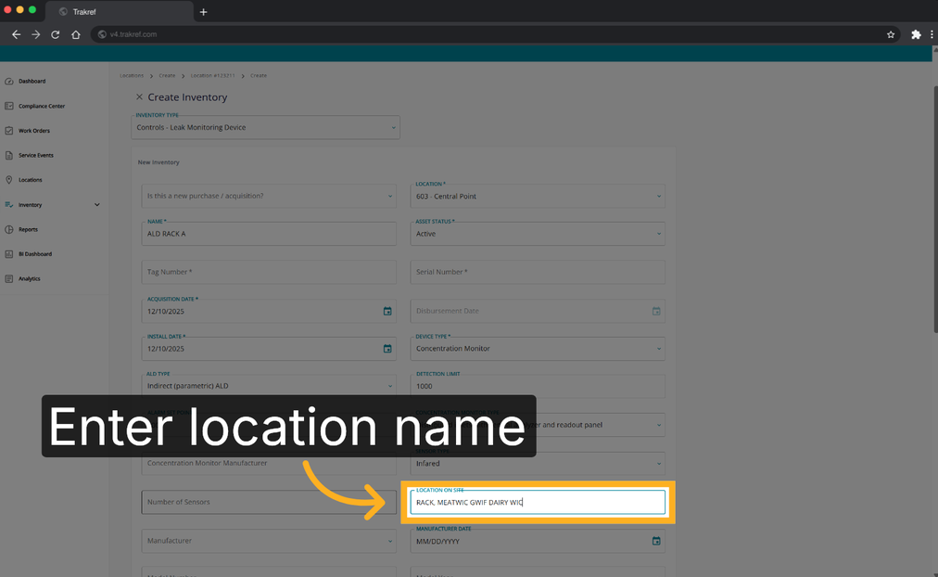Open the Dashboard sidebar icon

[x=9, y=81]
